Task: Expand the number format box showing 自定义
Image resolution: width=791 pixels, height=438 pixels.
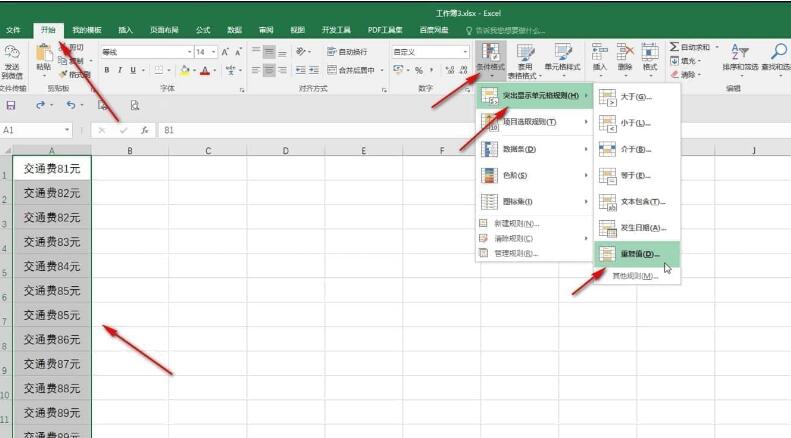Action: [465, 51]
